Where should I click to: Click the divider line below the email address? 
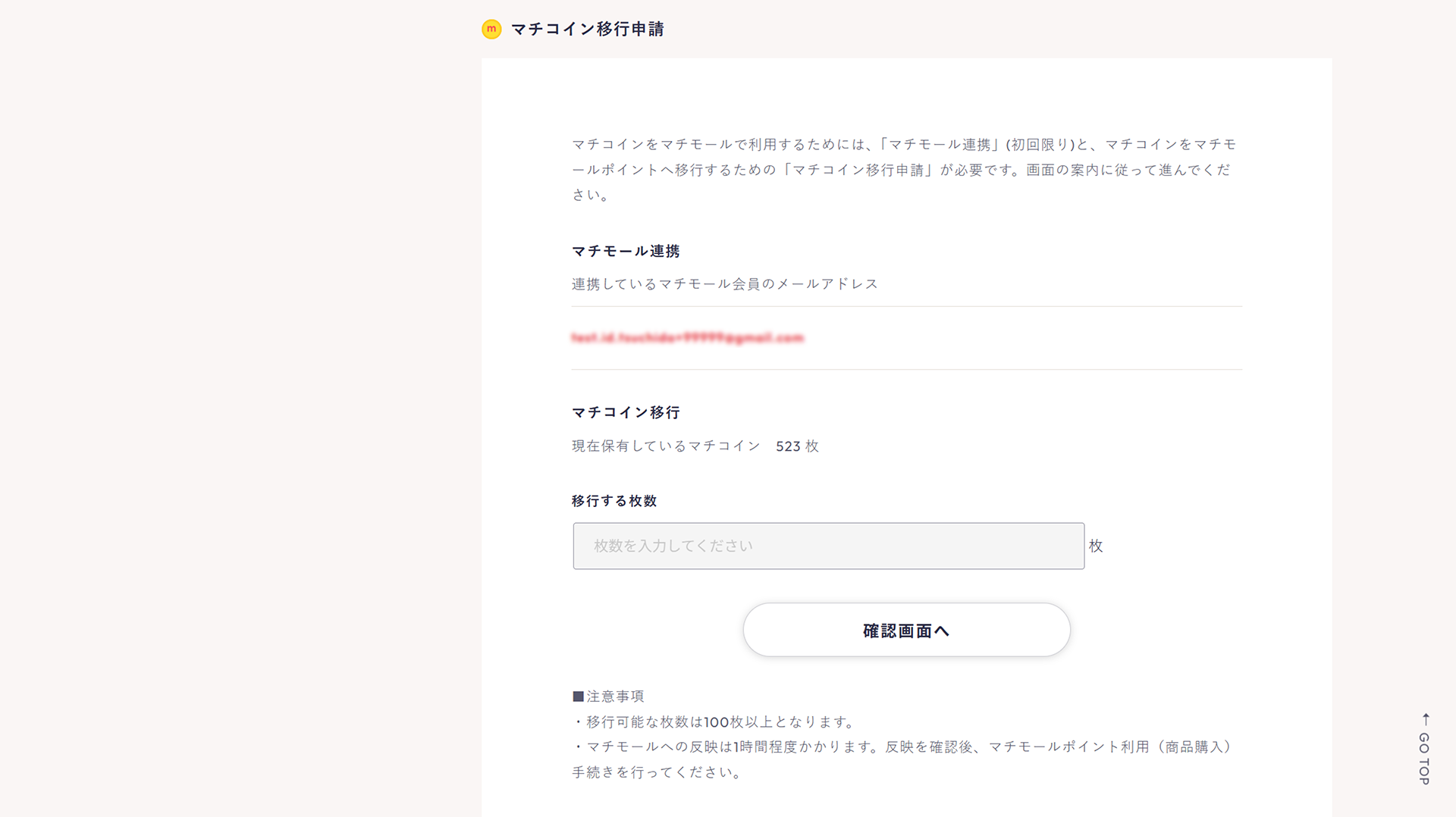pyautogui.click(x=906, y=371)
